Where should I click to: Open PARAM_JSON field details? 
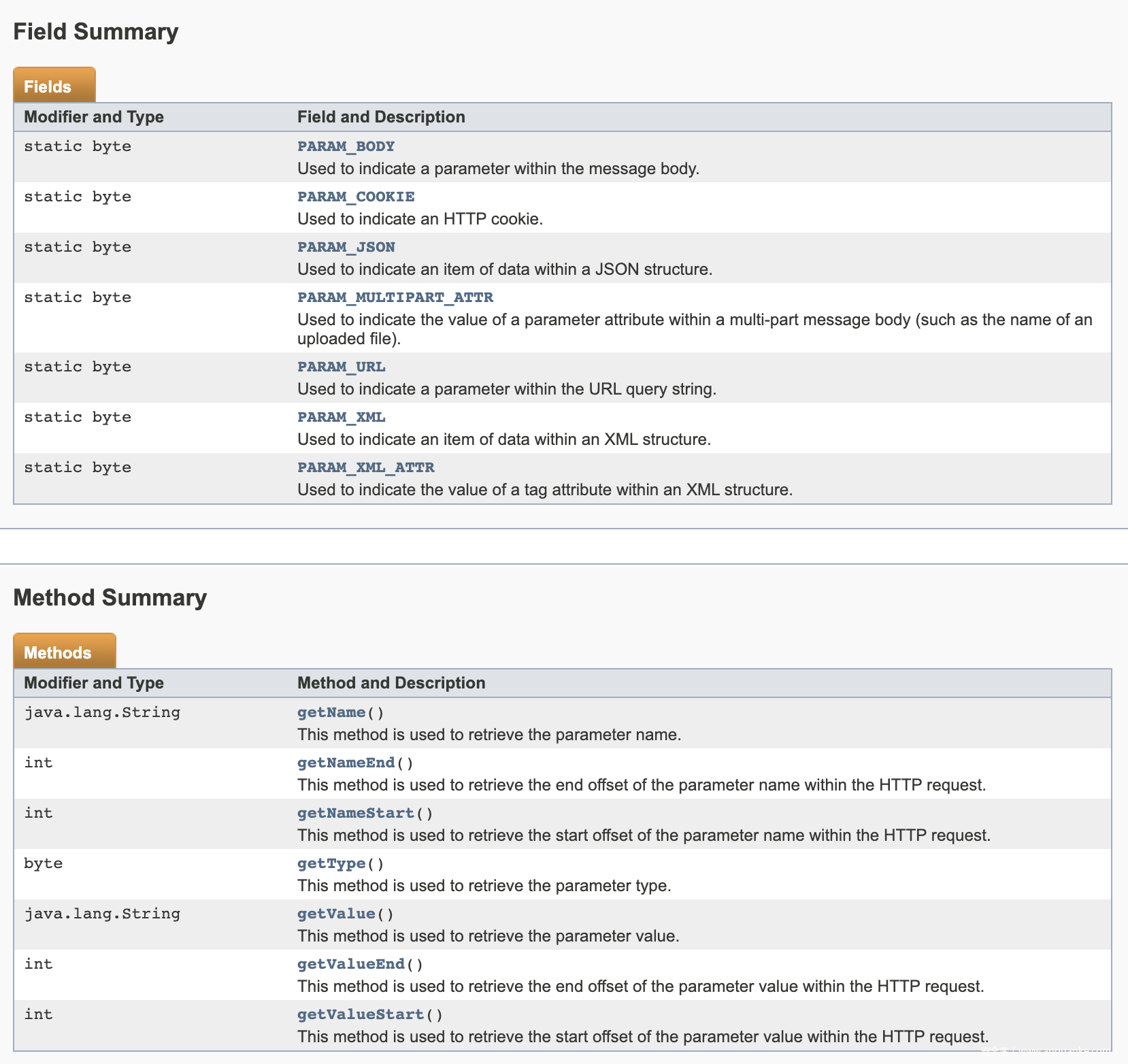point(346,247)
